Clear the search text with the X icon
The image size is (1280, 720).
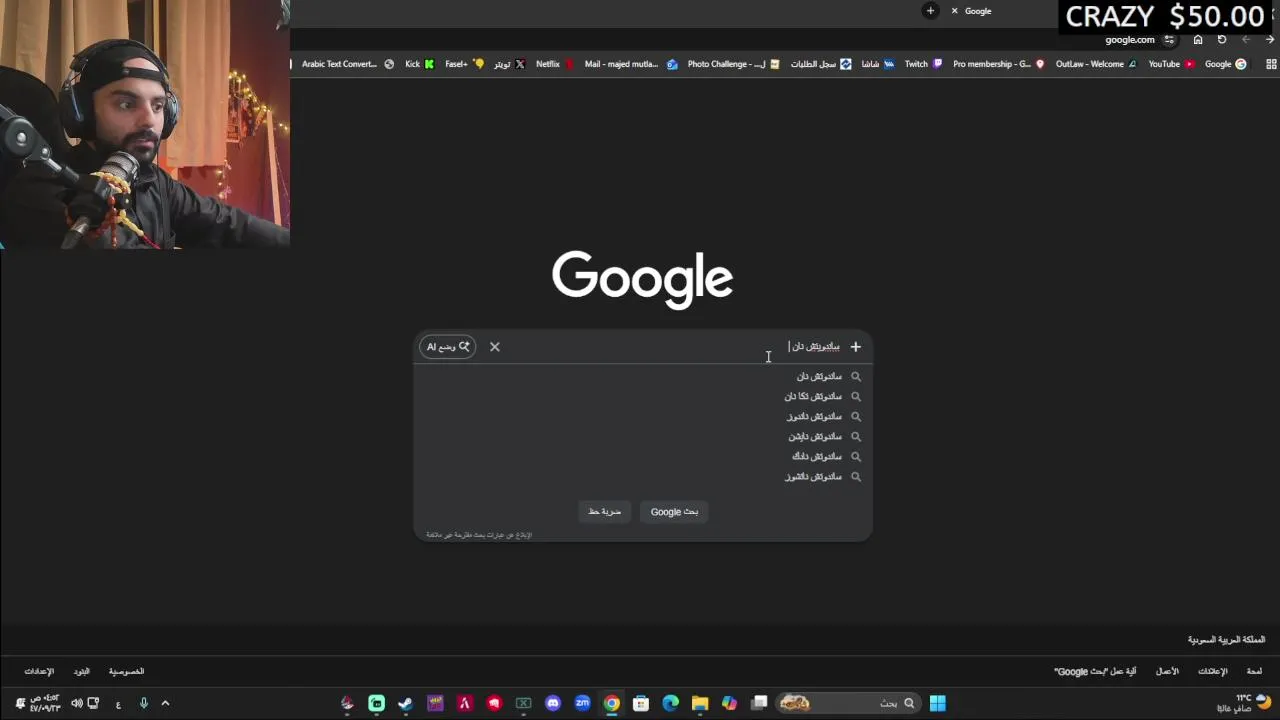click(494, 347)
